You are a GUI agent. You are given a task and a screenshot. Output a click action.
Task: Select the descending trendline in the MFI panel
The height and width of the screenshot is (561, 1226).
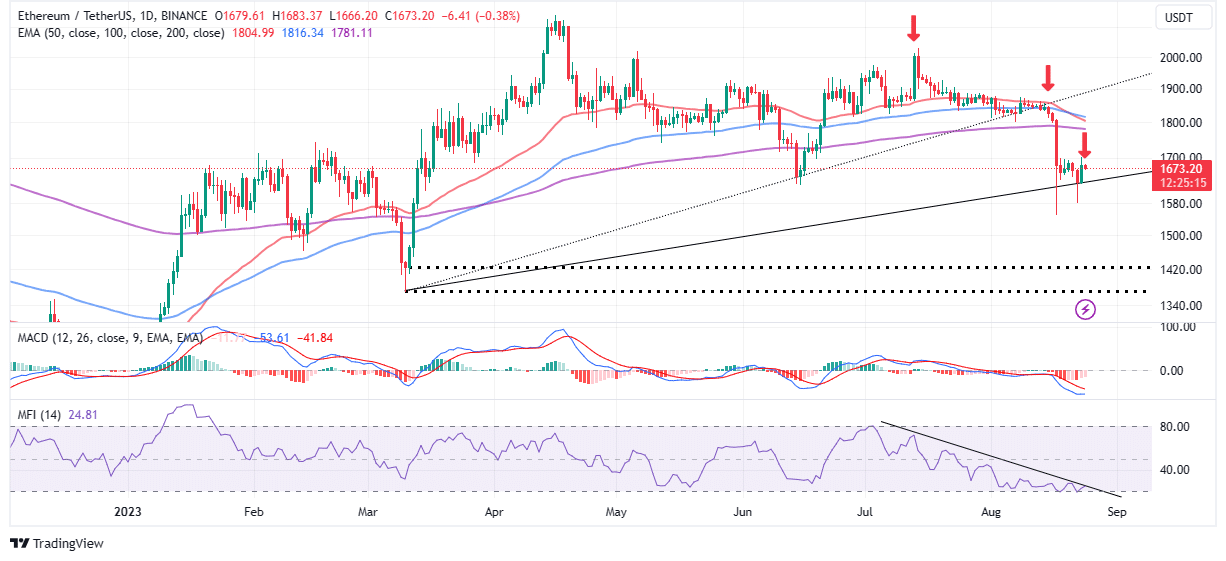[990, 458]
